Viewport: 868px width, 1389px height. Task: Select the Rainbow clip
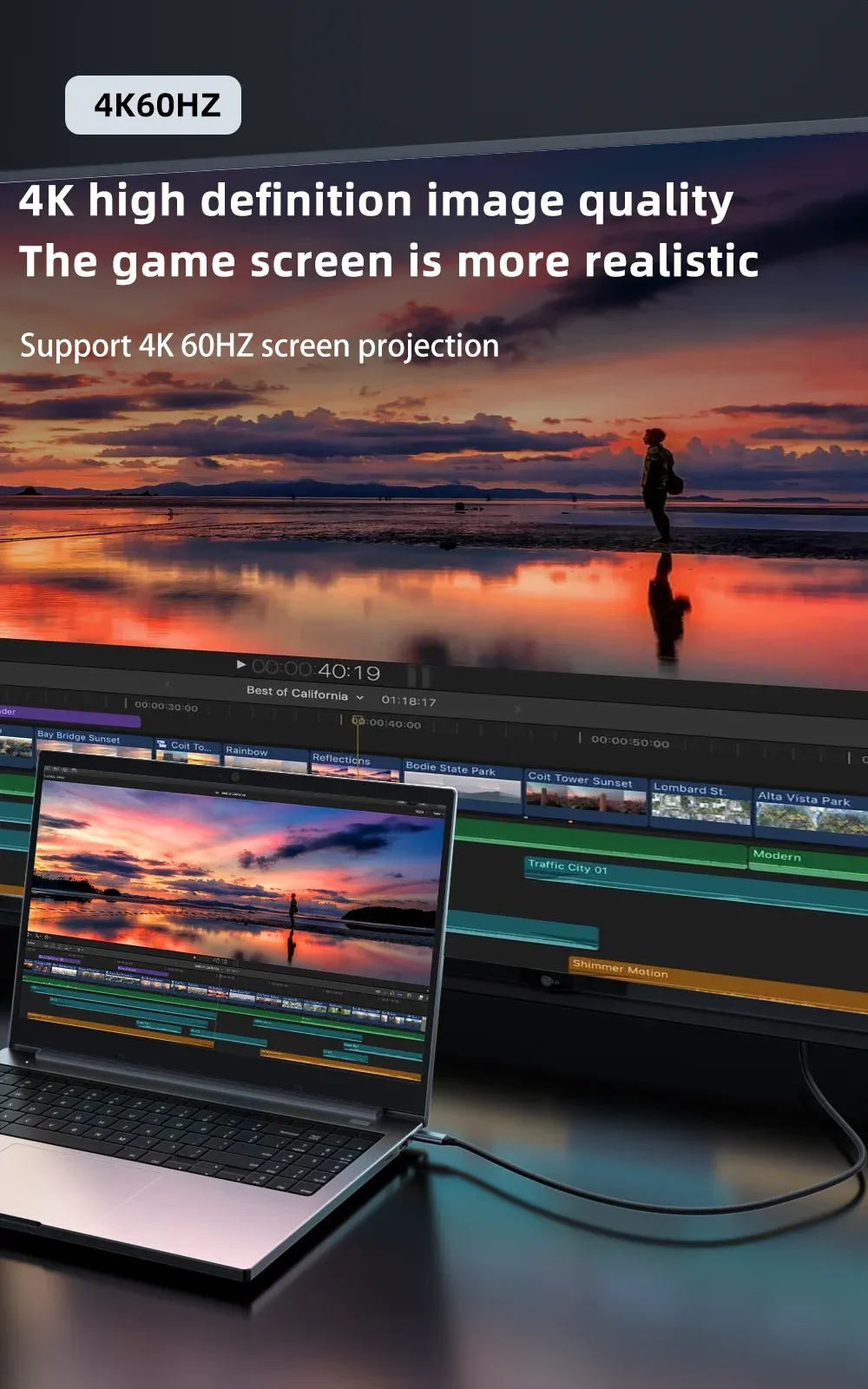[x=266, y=758]
